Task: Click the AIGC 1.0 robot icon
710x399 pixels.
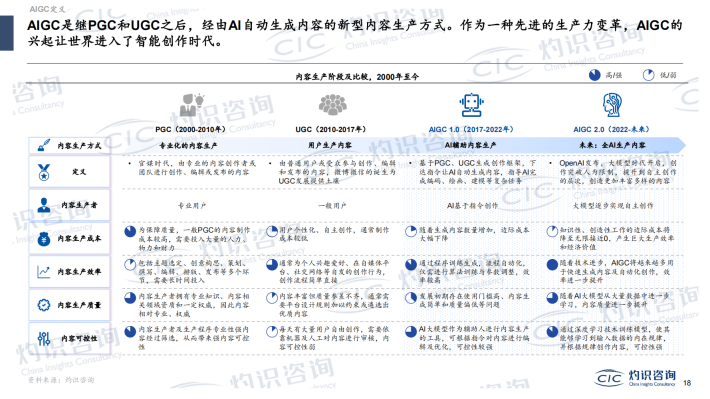Action: click(x=471, y=105)
